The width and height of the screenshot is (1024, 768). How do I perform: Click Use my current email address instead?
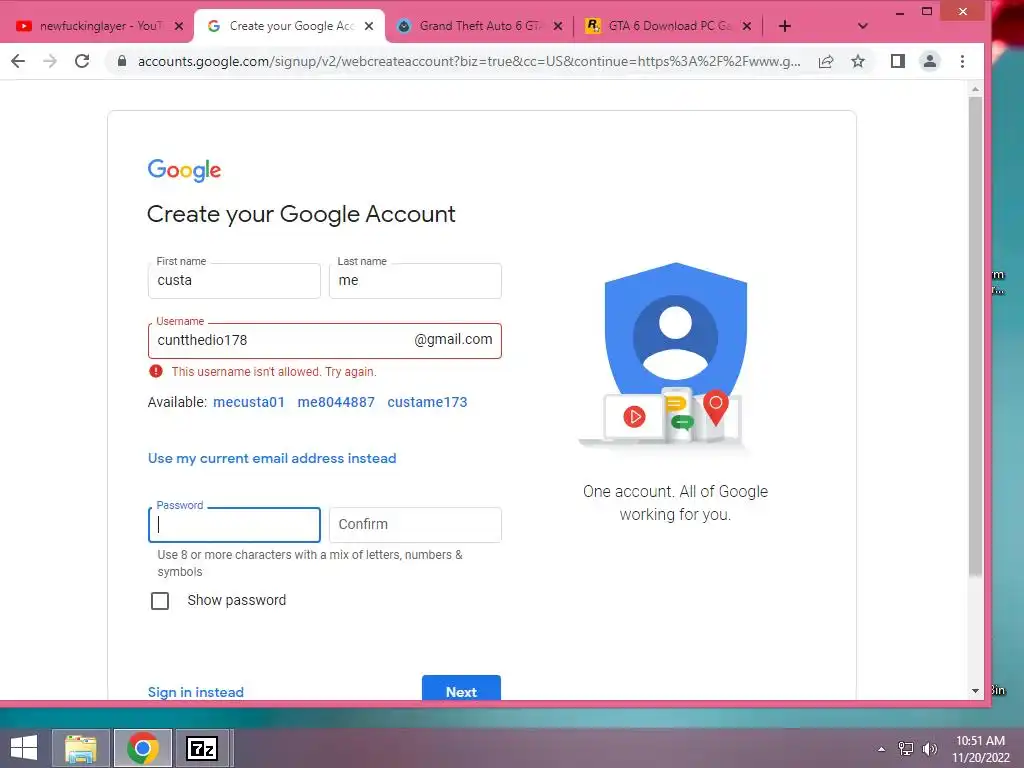click(x=272, y=458)
